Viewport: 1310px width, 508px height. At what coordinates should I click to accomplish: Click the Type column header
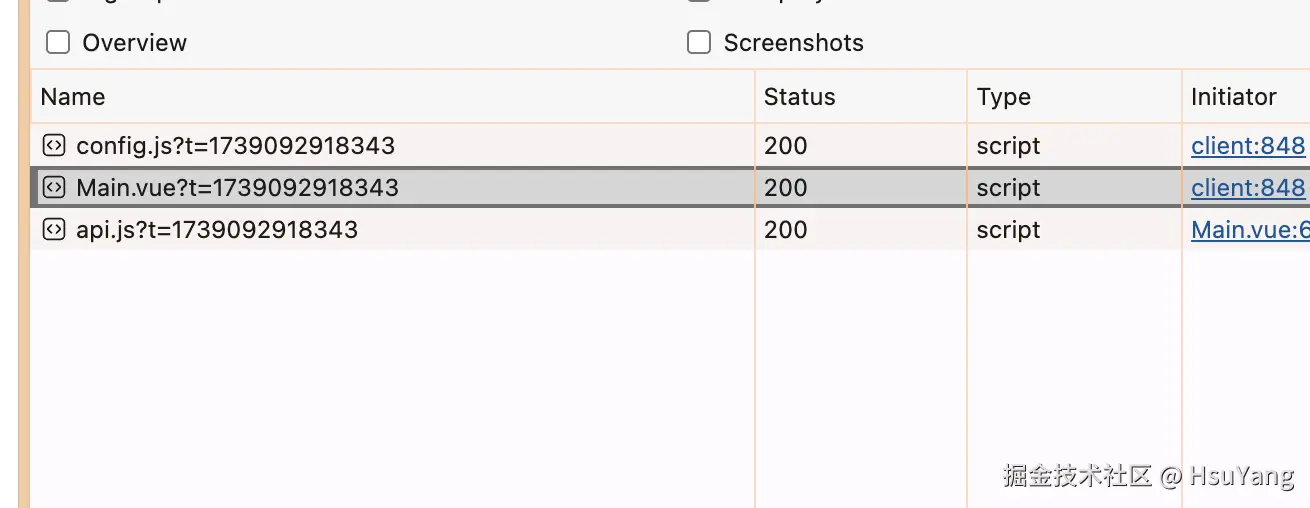click(x=1003, y=97)
